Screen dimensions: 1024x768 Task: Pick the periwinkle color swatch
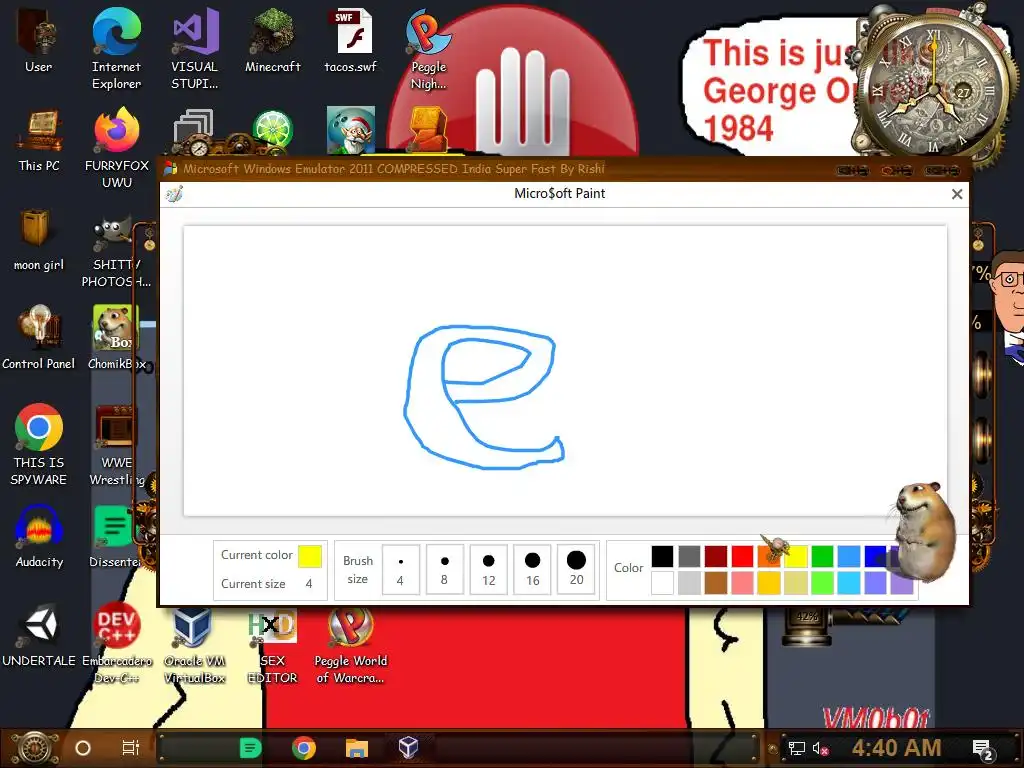(x=875, y=583)
